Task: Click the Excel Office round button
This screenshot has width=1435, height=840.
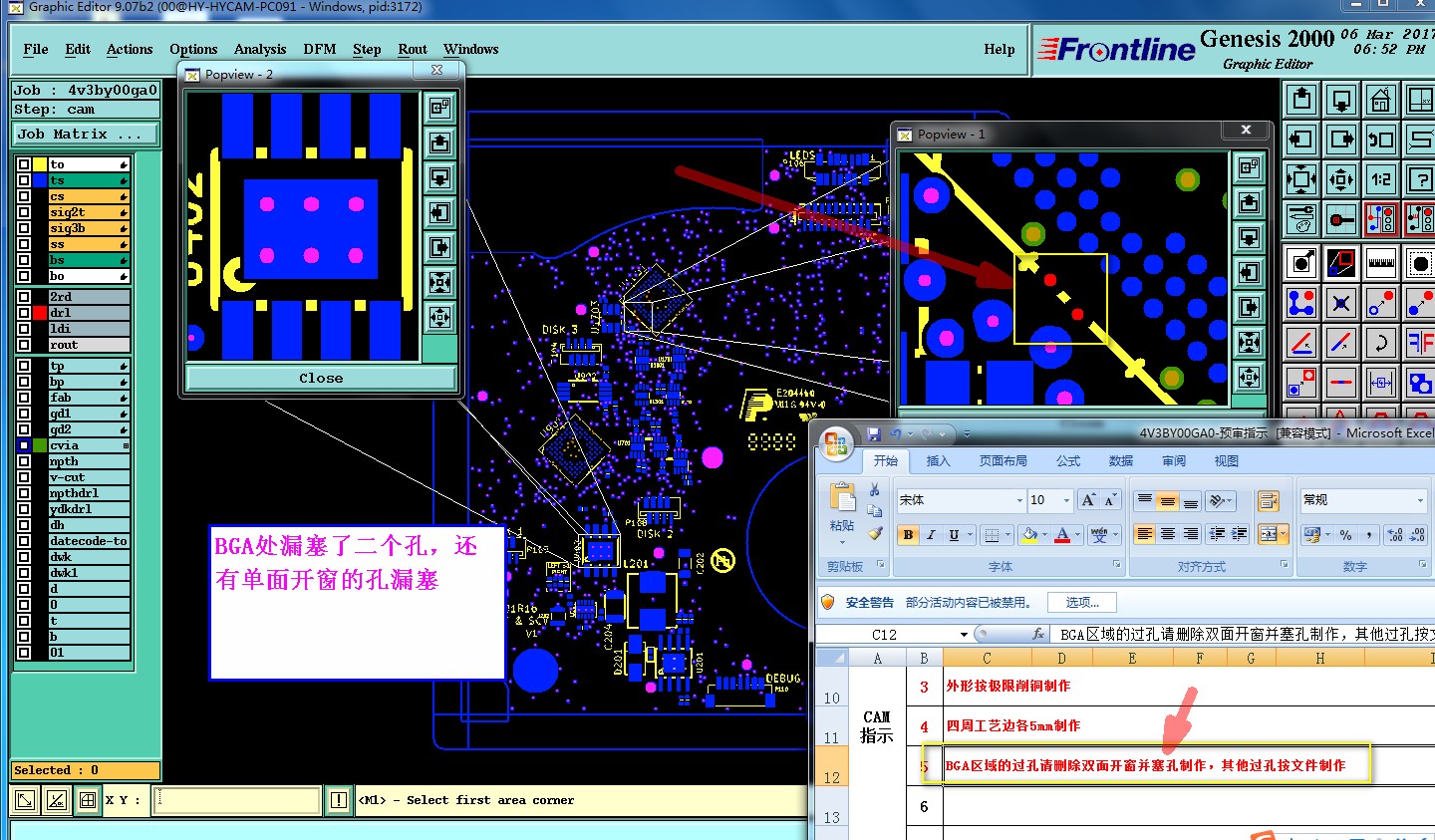Action: (x=836, y=443)
